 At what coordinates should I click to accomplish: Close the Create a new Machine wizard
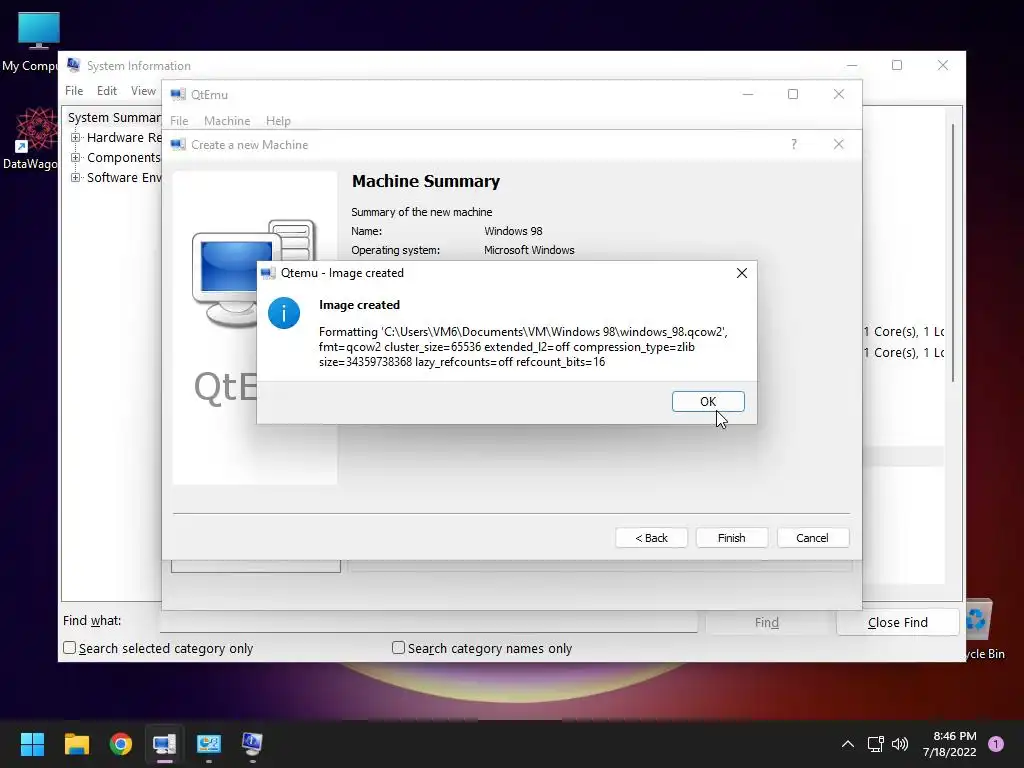coord(839,144)
